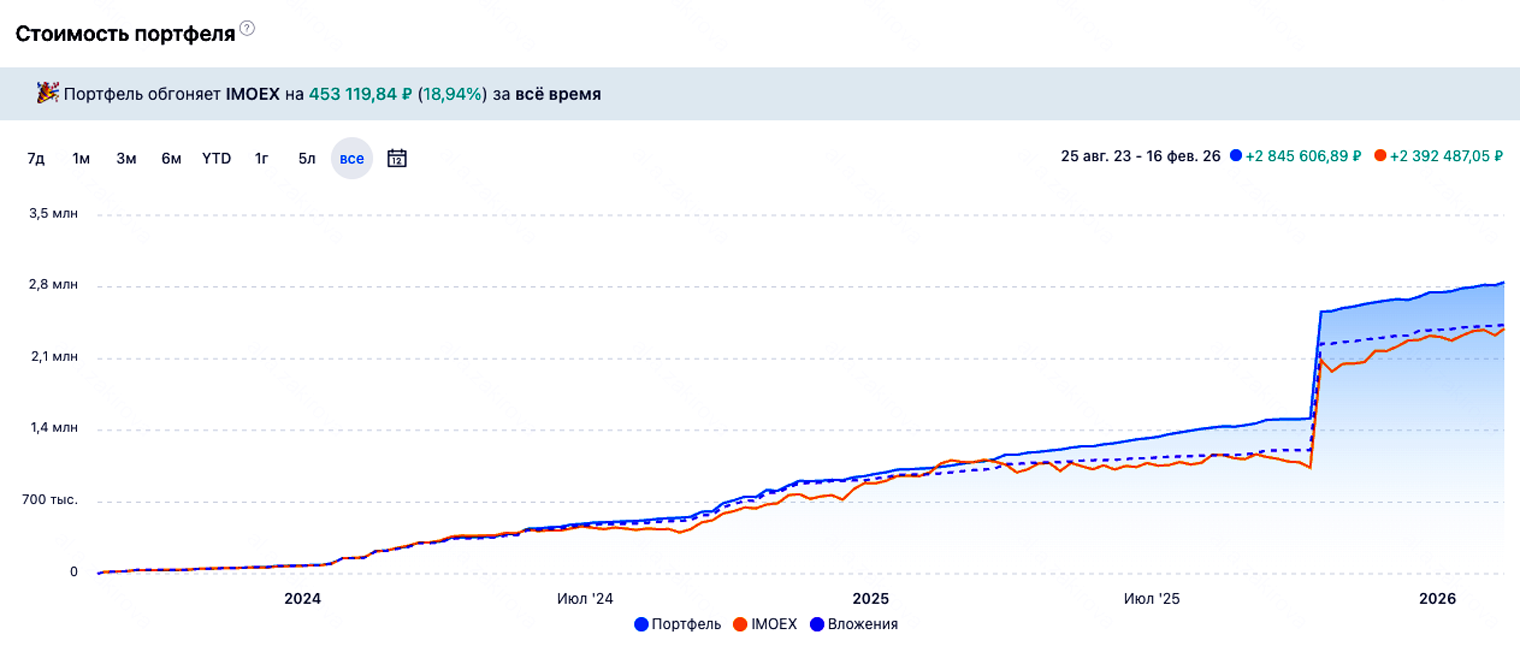Click the date range 25 авг. 23 - 16 фев. 26

1140,156
